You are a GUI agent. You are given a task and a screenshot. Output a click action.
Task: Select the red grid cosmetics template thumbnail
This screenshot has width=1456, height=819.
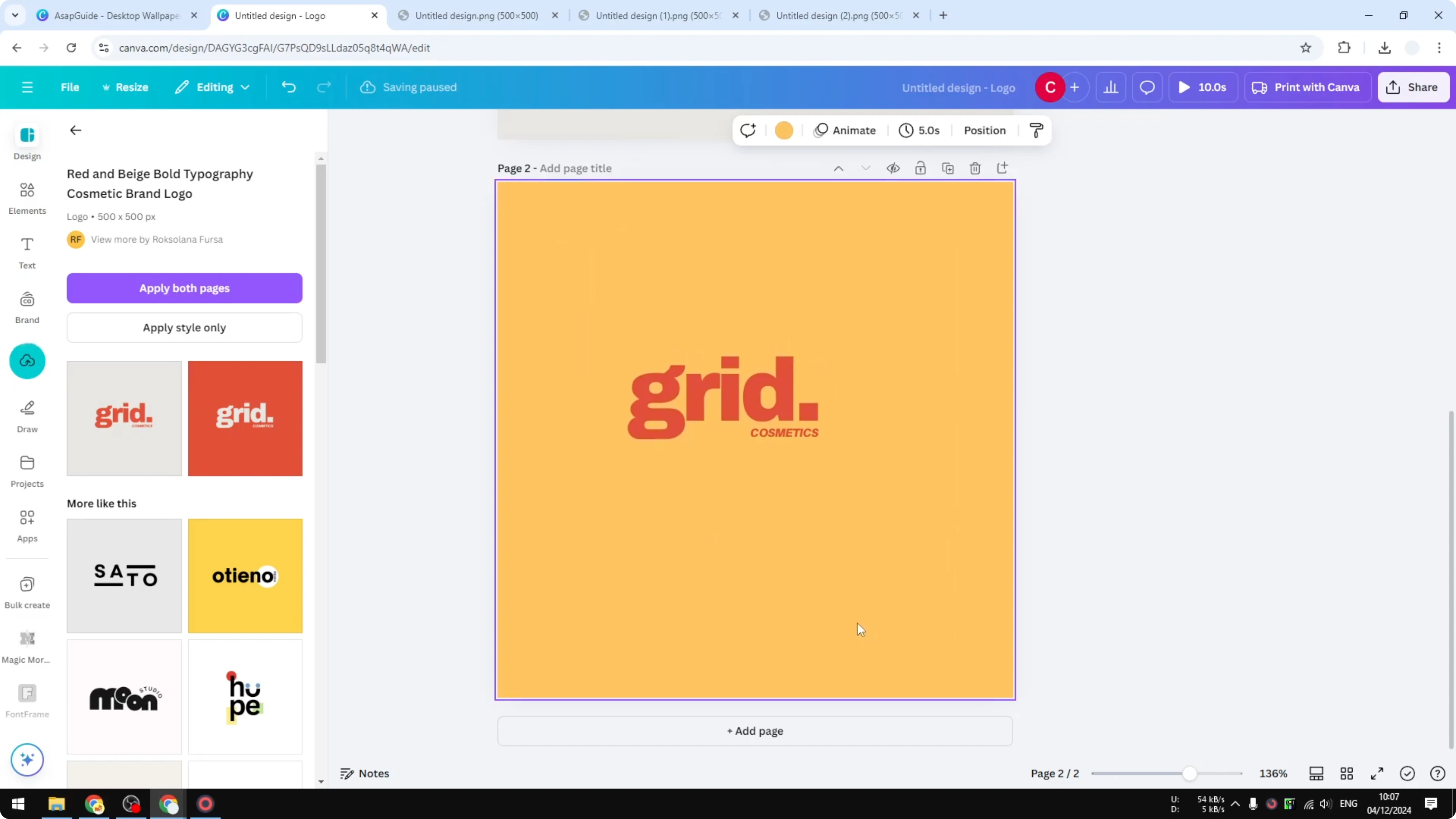pos(245,418)
